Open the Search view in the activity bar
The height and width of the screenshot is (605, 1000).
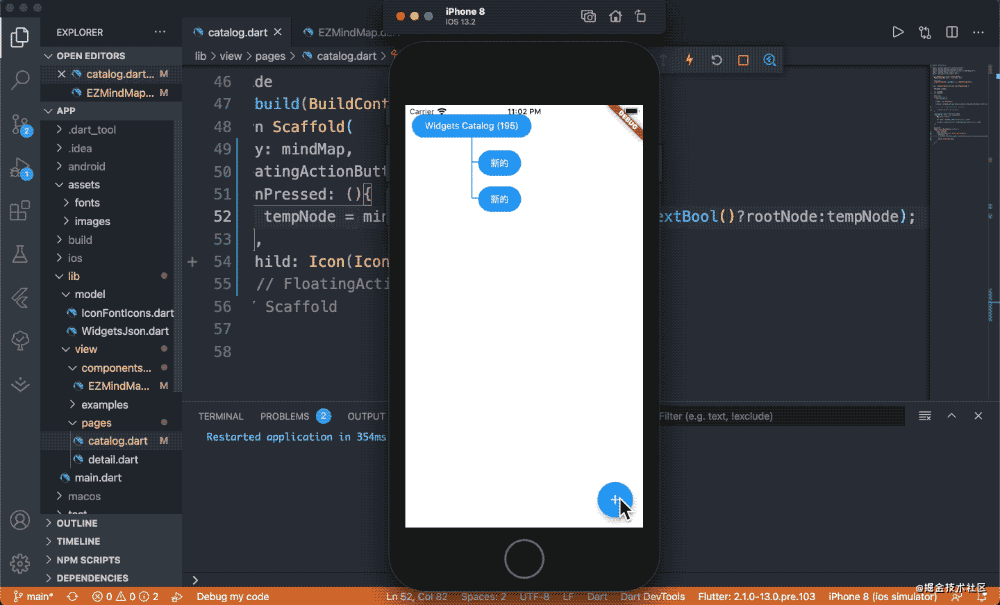[20, 80]
